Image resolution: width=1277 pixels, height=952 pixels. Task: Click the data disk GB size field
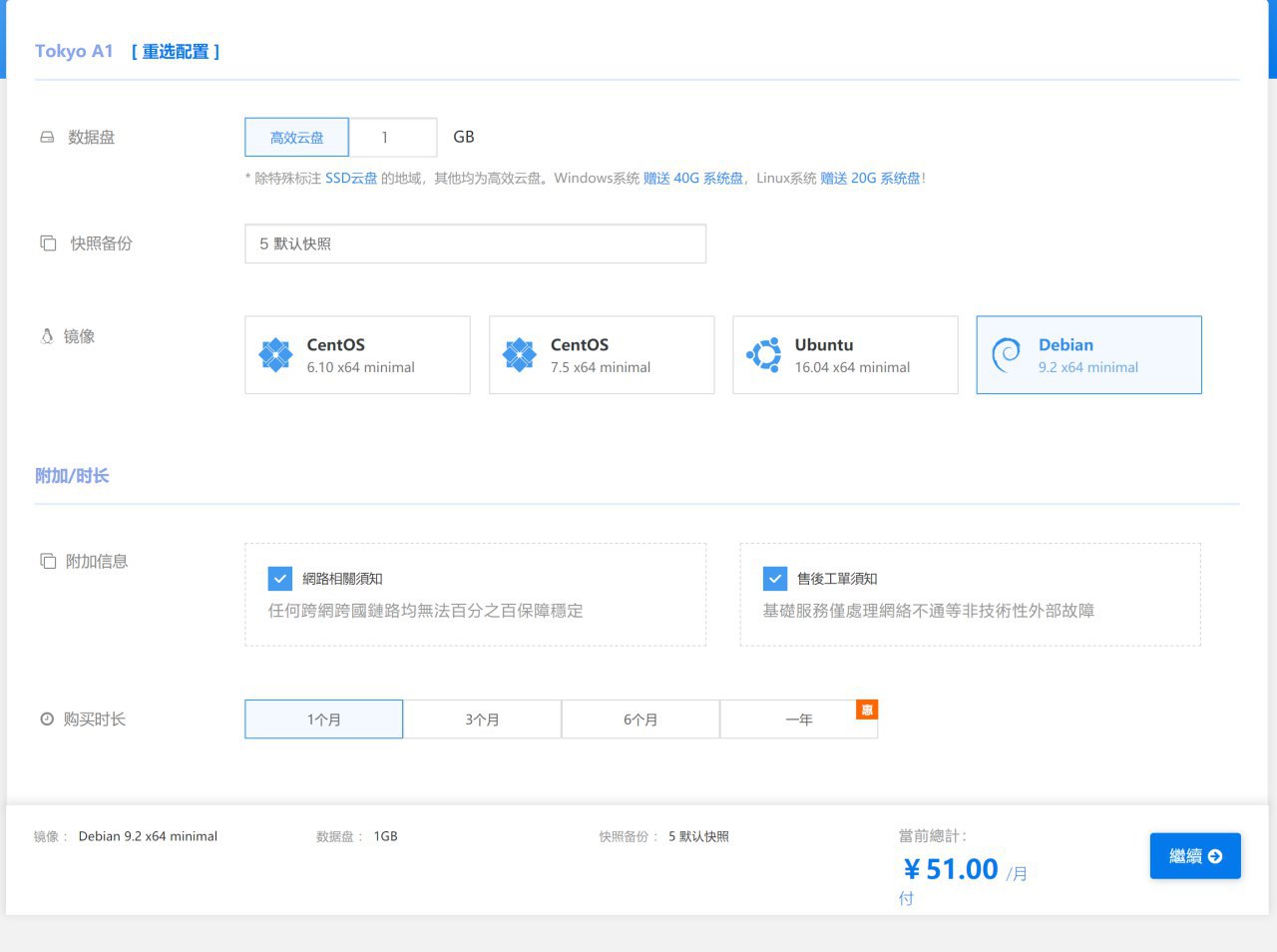[x=394, y=138]
